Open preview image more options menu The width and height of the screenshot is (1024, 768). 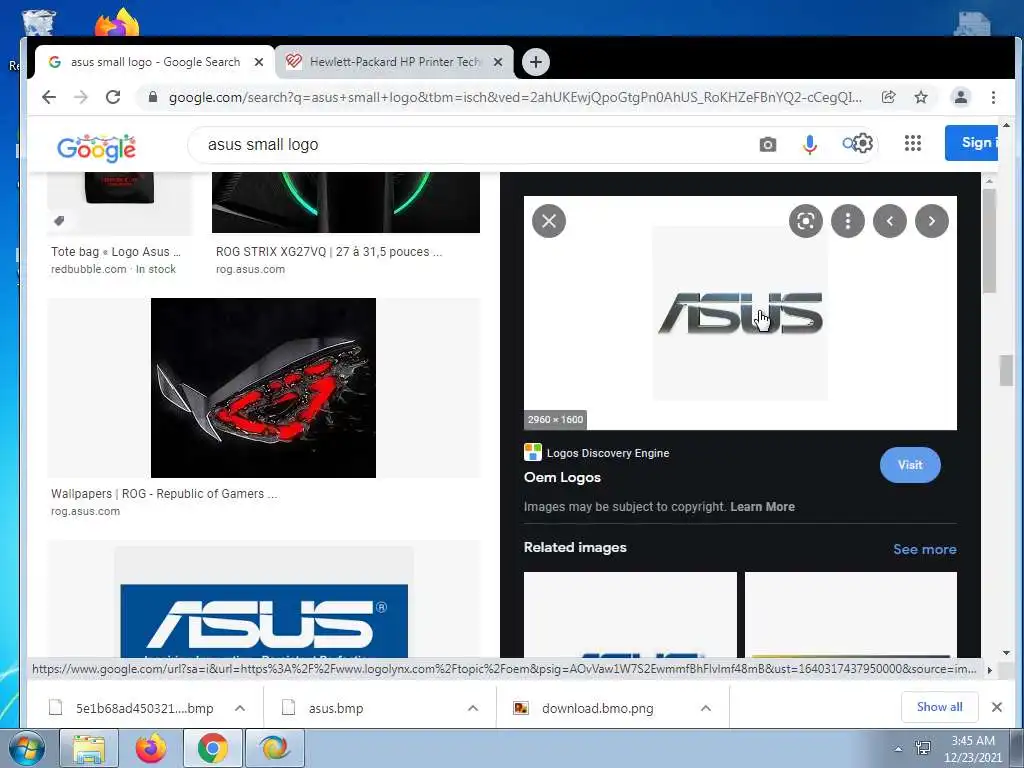click(x=848, y=221)
